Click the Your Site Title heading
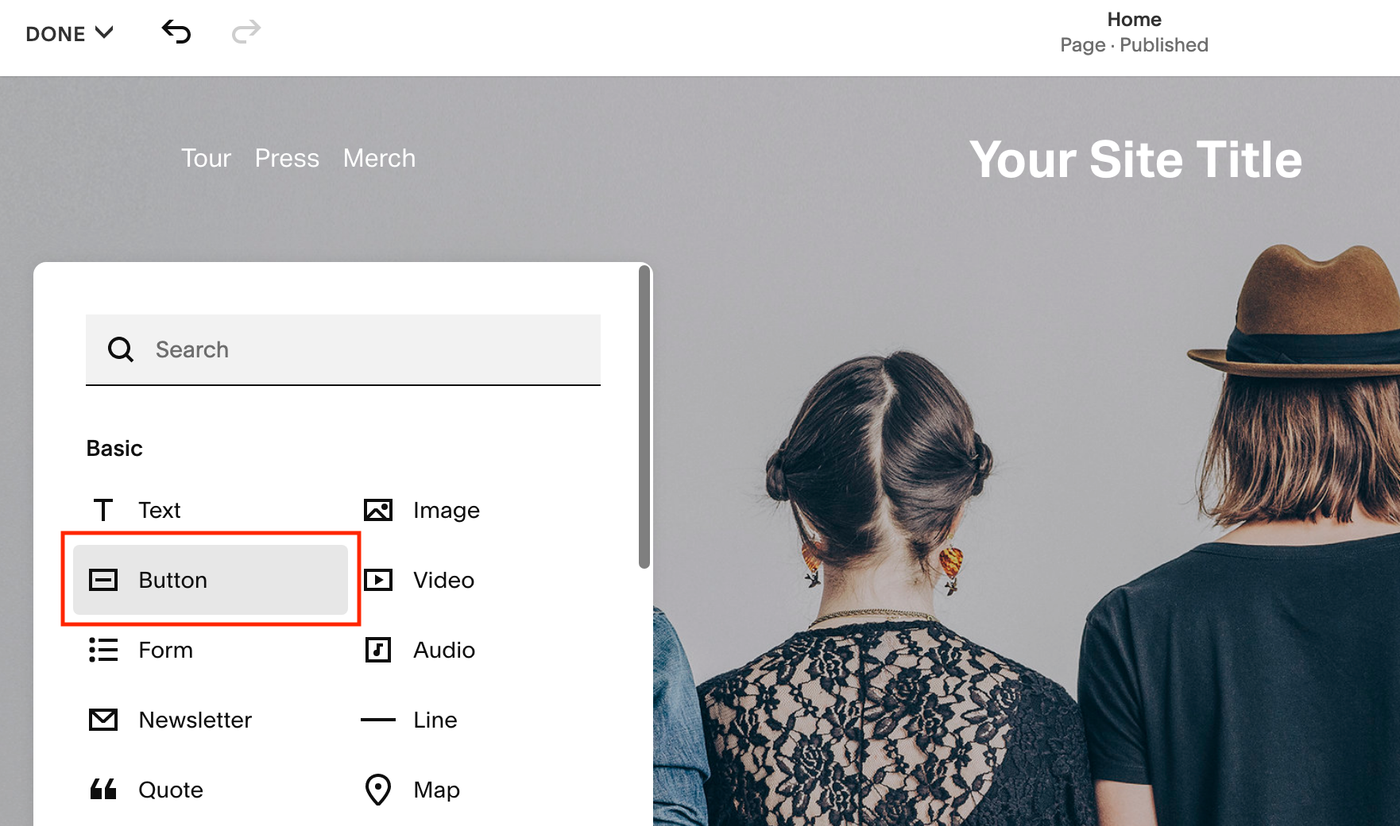 pyautogui.click(x=1136, y=160)
